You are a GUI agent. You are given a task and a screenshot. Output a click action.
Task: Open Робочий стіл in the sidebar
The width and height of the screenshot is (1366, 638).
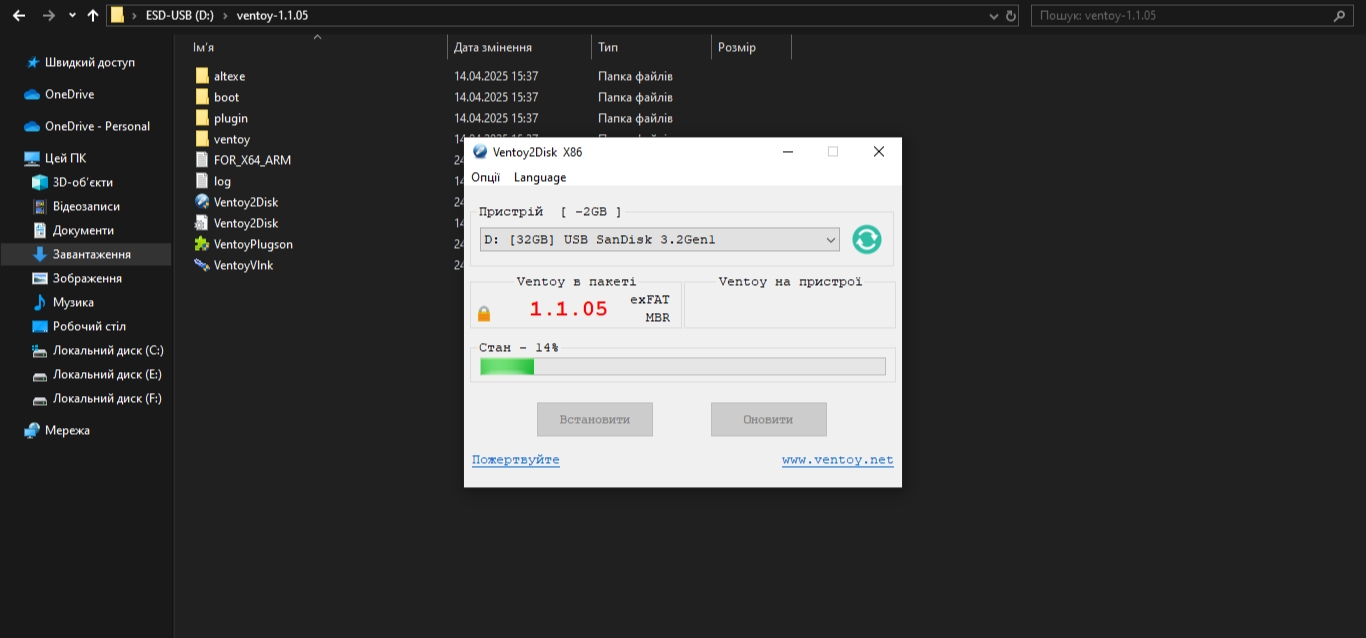(x=89, y=326)
